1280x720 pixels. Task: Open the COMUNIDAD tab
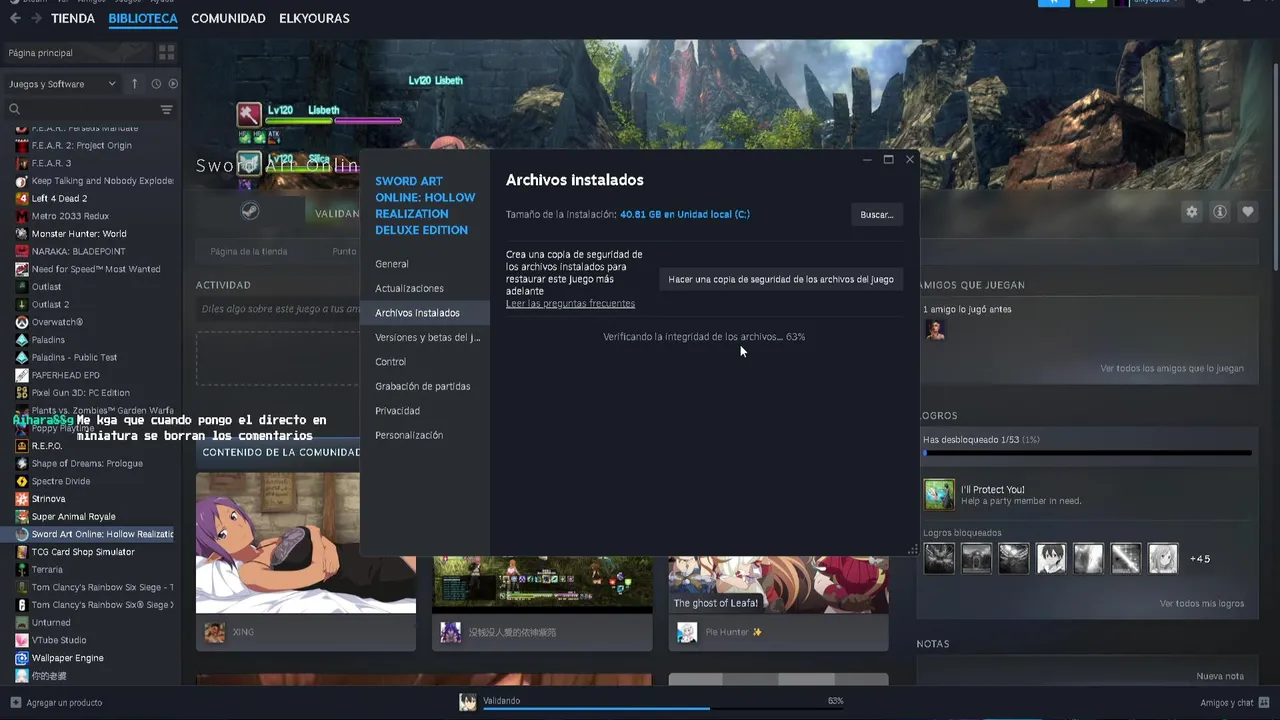click(x=228, y=18)
